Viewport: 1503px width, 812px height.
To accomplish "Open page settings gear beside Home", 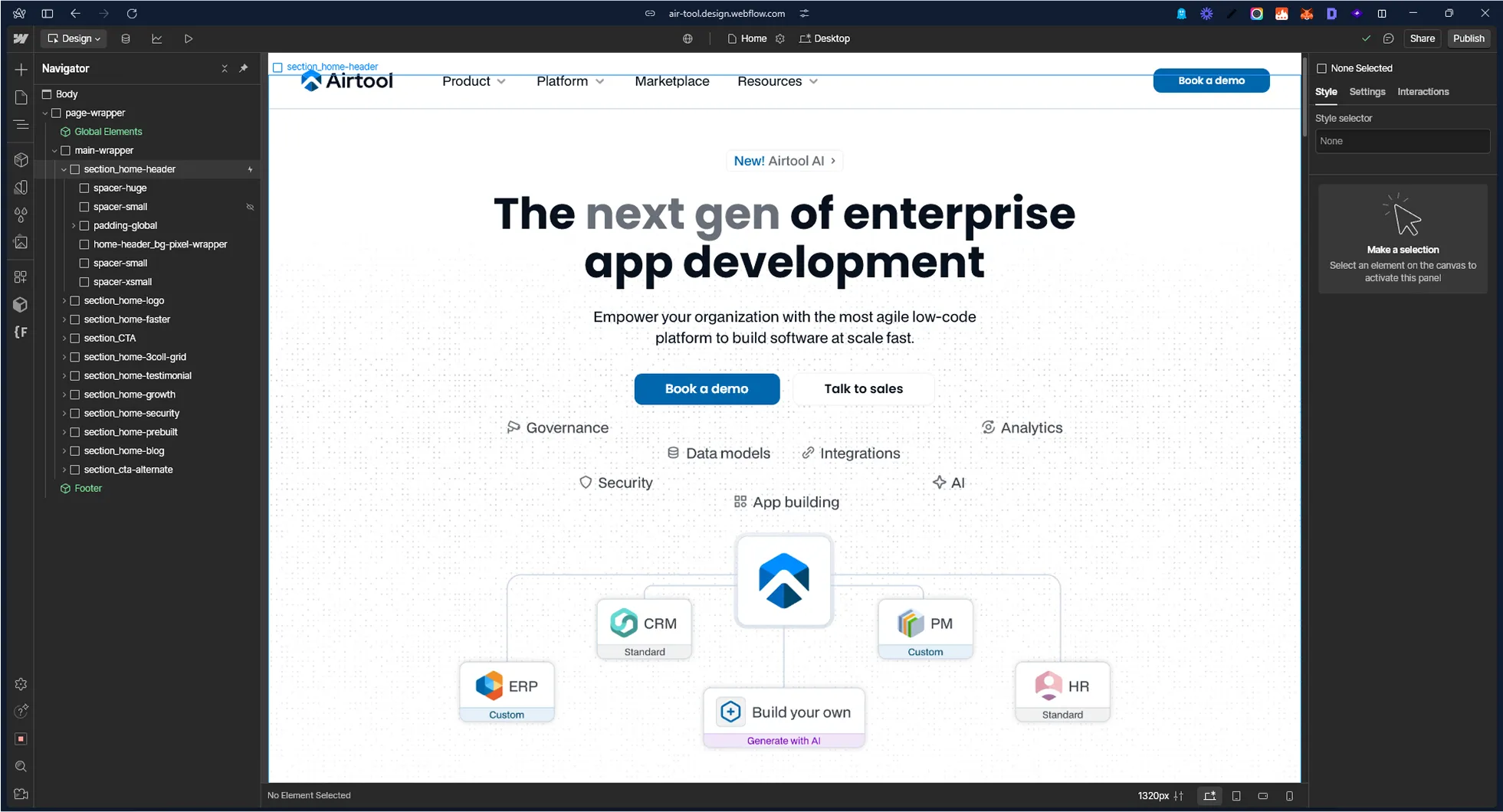I will click(780, 38).
